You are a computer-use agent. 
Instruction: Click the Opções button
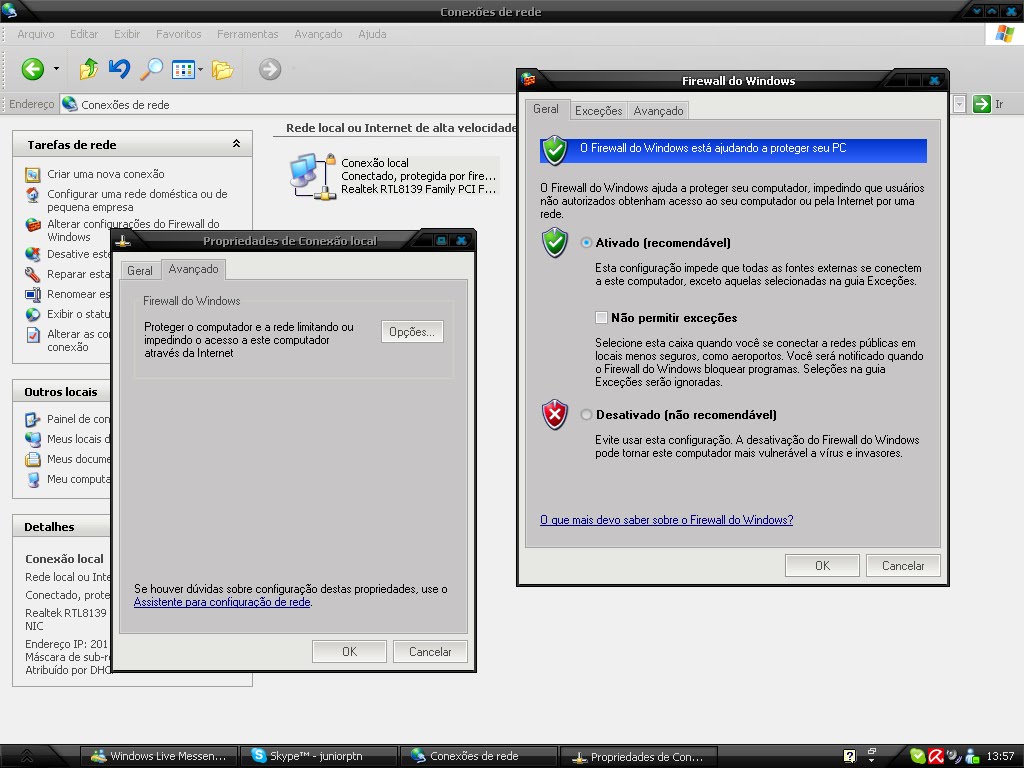411,331
